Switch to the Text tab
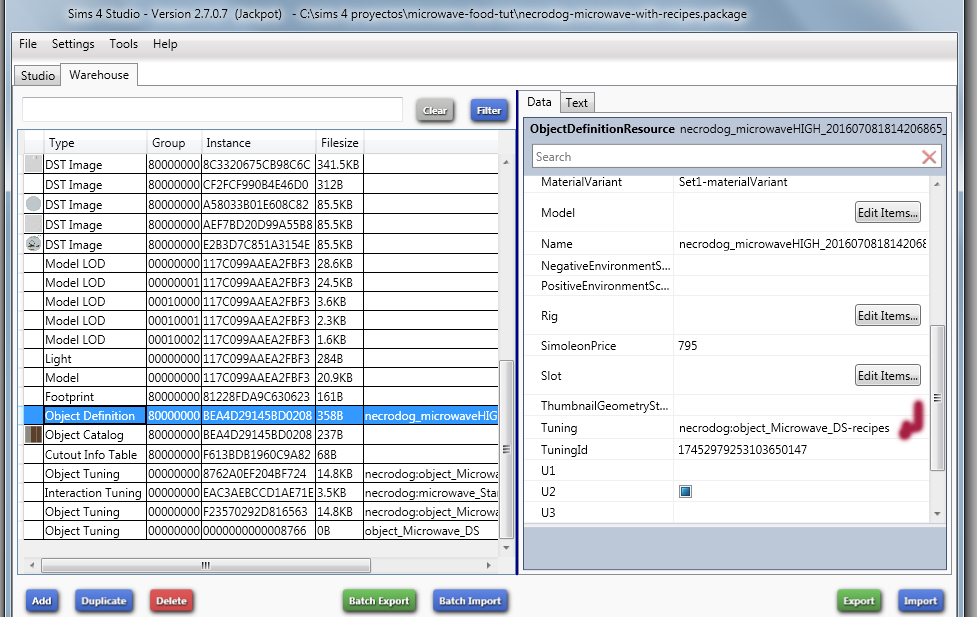 tap(576, 103)
